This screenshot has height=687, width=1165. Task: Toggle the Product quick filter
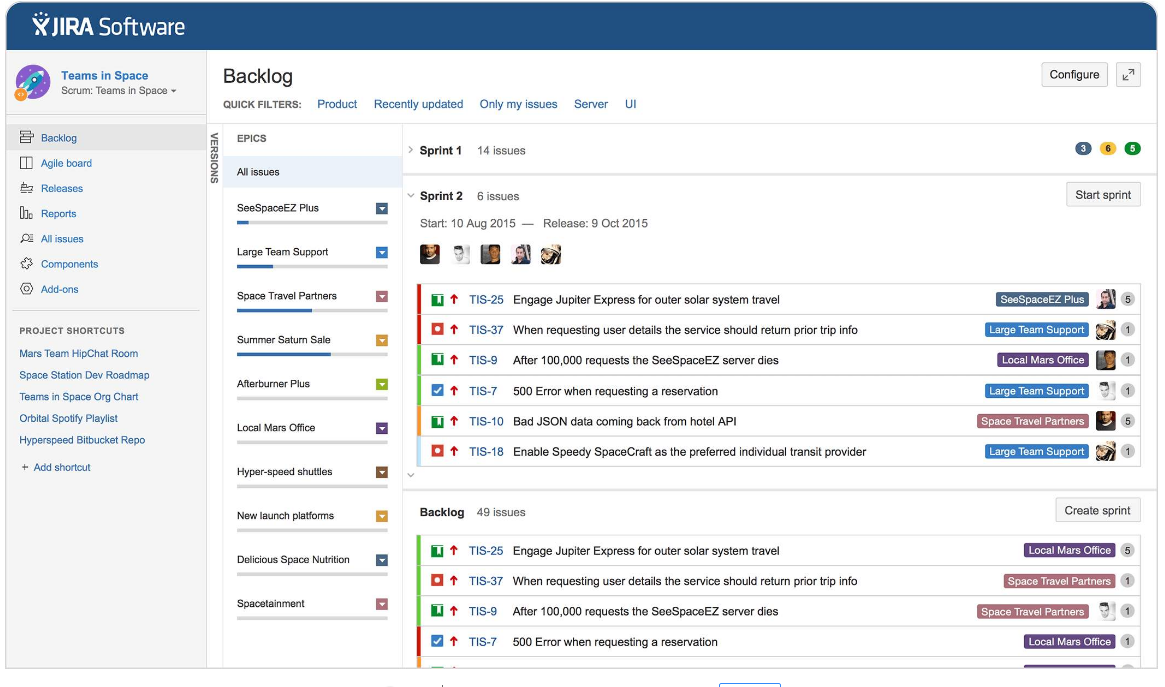point(337,104)
